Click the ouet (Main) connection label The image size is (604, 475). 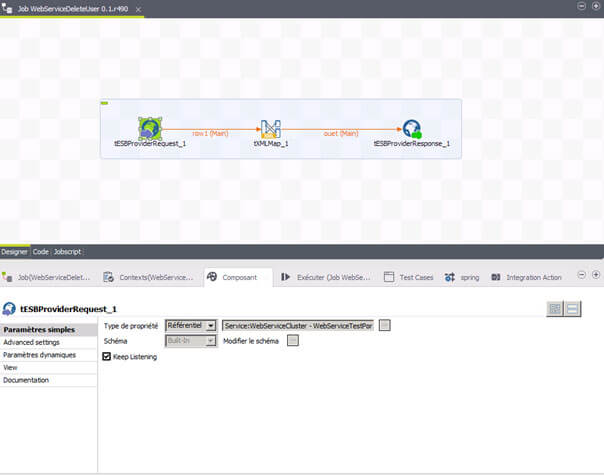[x=341, y=133]
